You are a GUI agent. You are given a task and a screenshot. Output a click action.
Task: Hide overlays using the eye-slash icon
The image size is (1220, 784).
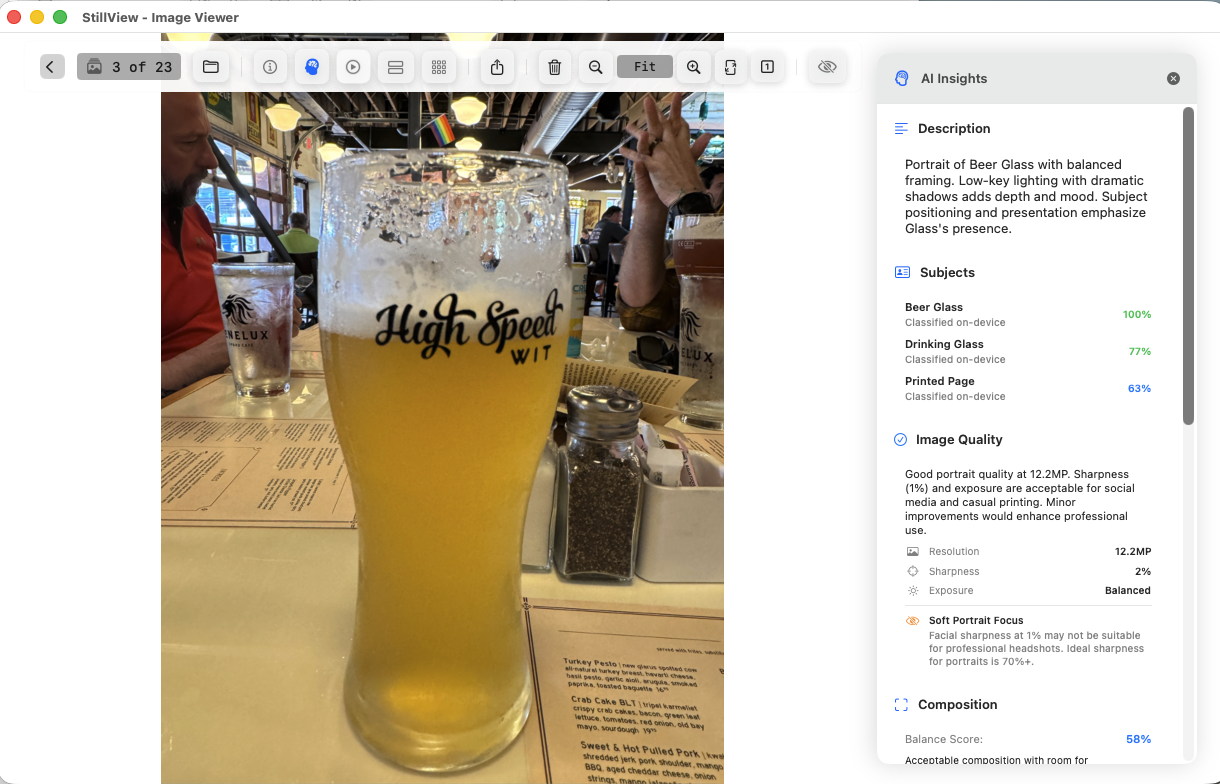click(x=827, y=67)
